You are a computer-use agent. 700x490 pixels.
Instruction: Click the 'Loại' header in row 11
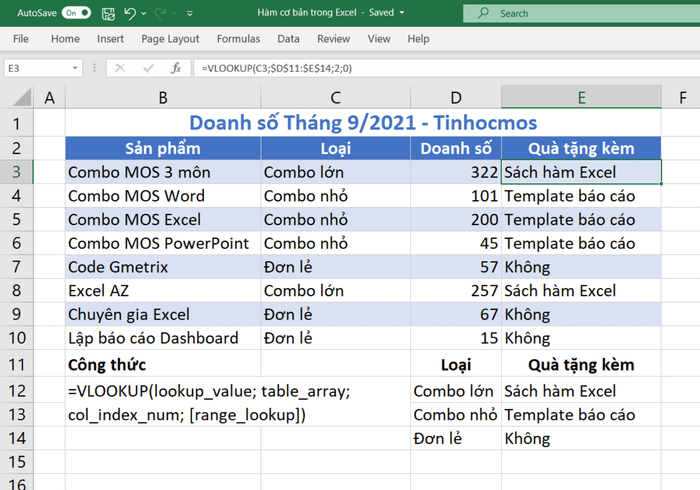[x=456, y=364]
